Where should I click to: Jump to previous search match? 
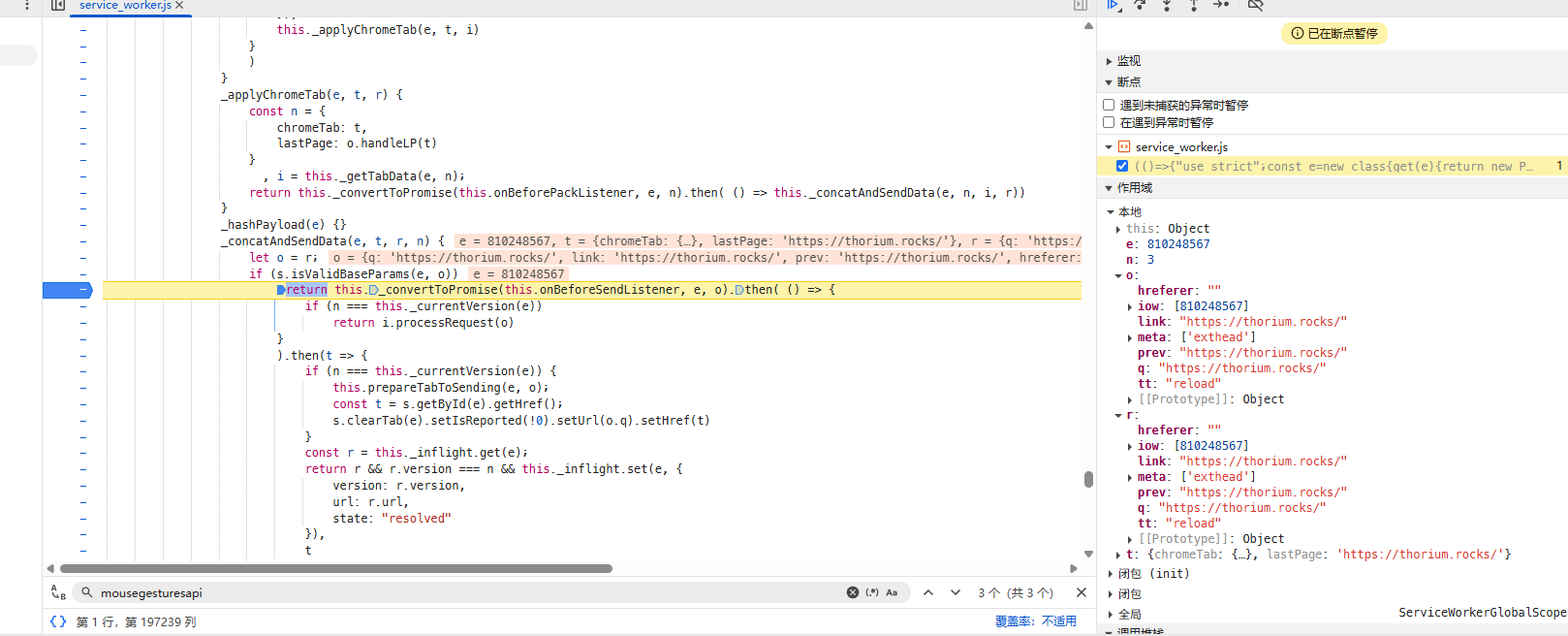pos(927,592)
